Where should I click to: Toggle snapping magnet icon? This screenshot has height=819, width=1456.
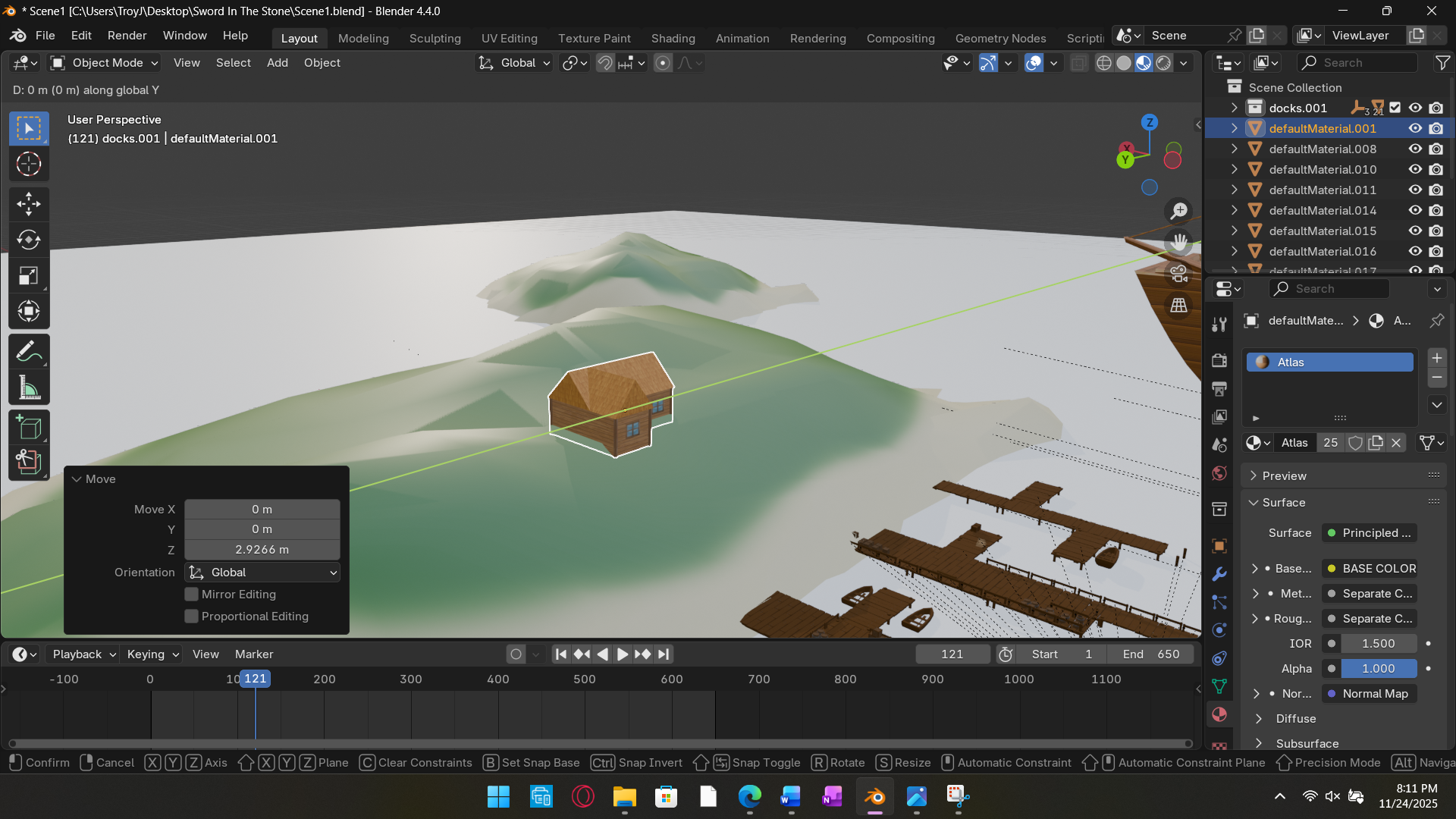click(604, 63)
